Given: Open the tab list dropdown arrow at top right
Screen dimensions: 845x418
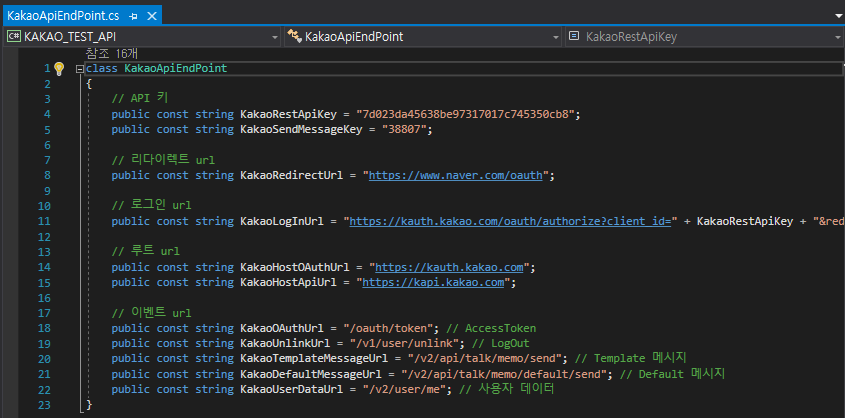Looking at the screenshot, I should 839,16.
